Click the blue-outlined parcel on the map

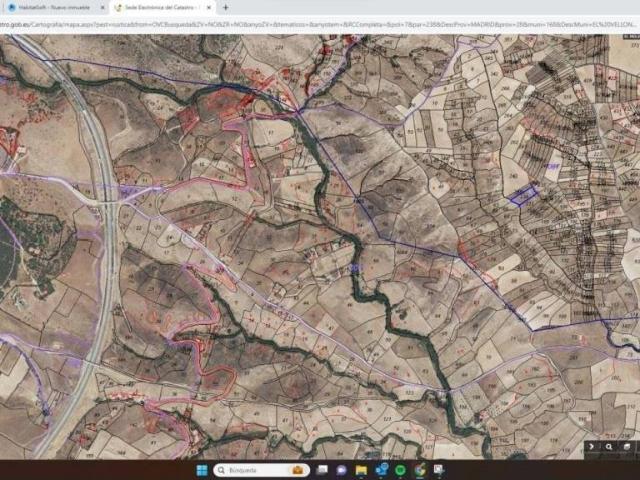point(522,195)
